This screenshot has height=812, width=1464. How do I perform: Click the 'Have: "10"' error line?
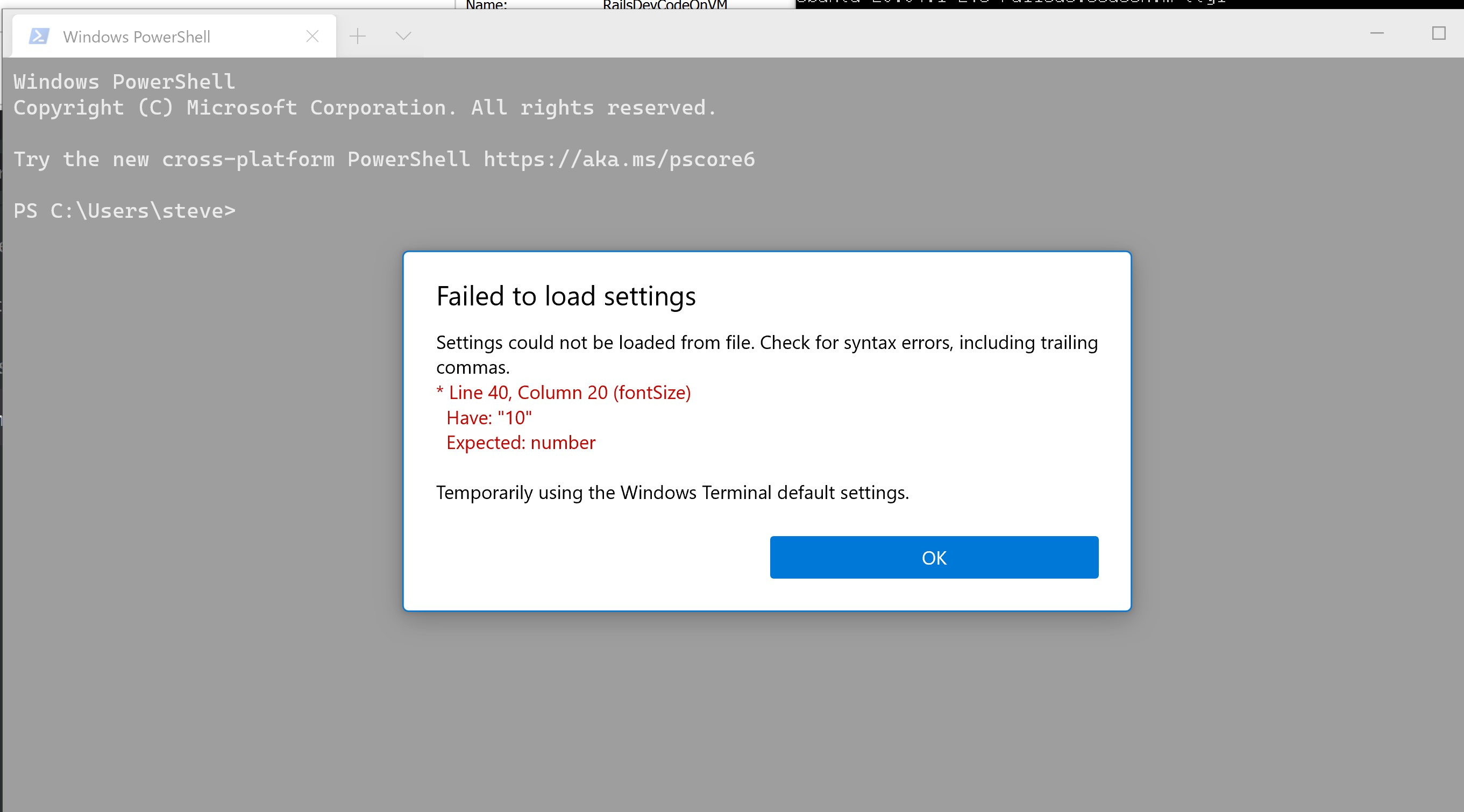tap(489, 418)
